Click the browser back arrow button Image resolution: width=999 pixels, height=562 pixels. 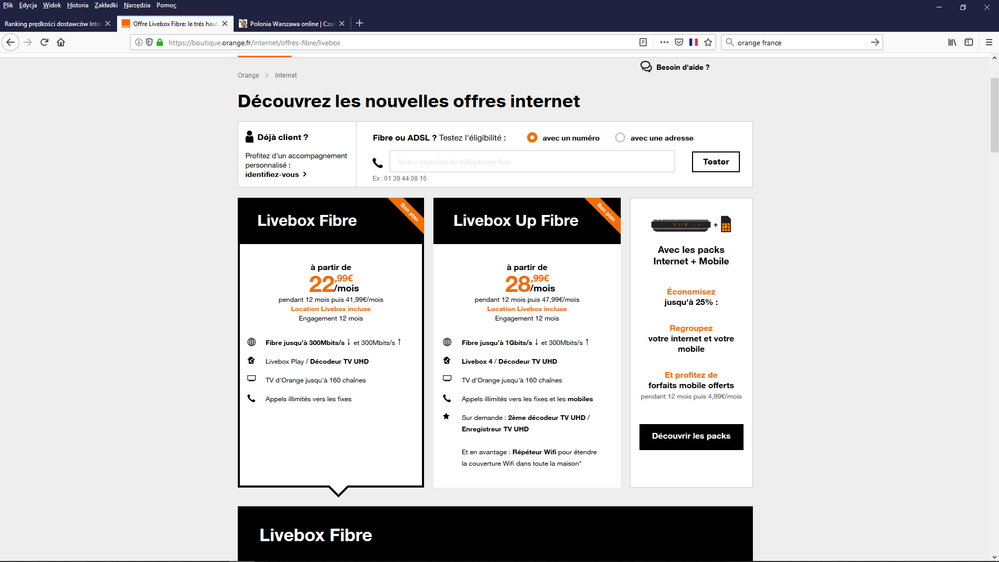point(11,43)
